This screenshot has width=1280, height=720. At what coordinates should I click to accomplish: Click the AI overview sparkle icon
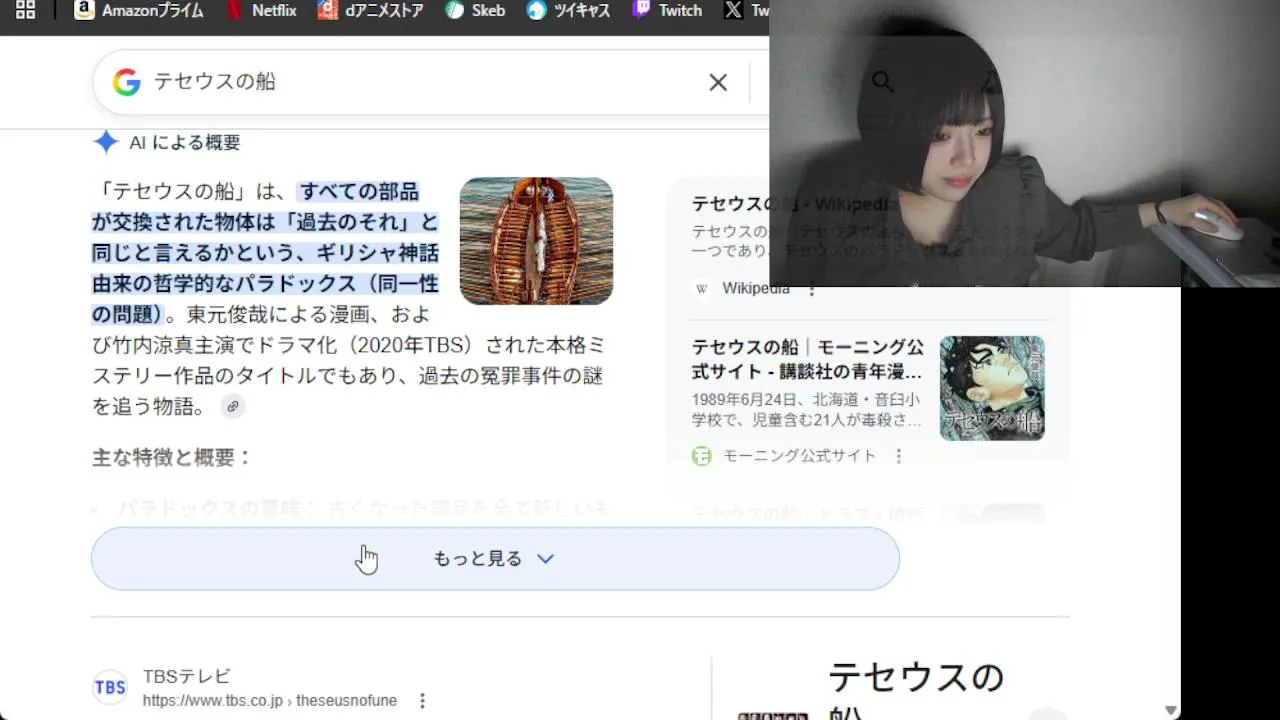tap(106, 142)
